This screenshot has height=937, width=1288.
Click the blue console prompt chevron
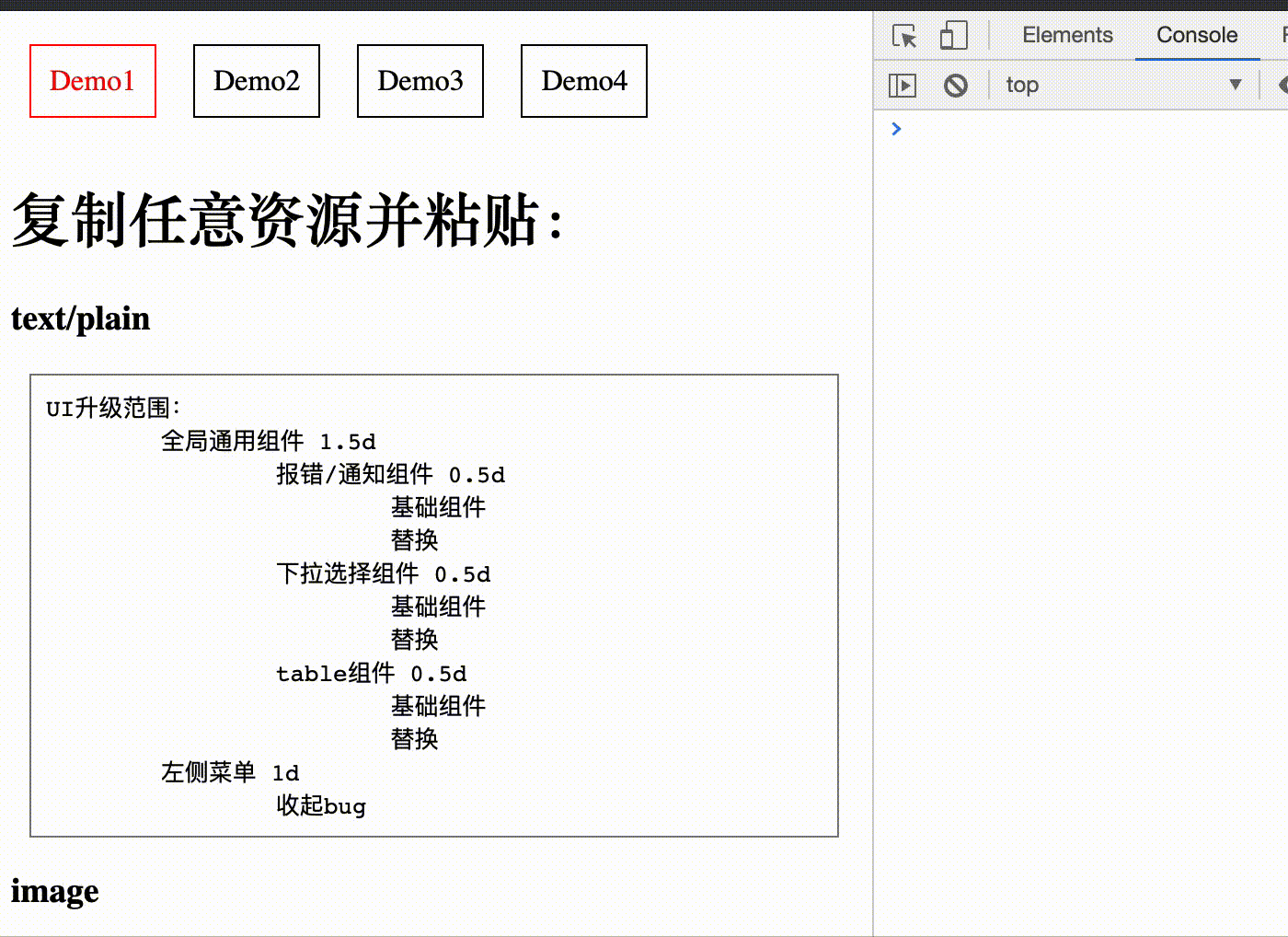pyautogui.click(x=896, y=129)
